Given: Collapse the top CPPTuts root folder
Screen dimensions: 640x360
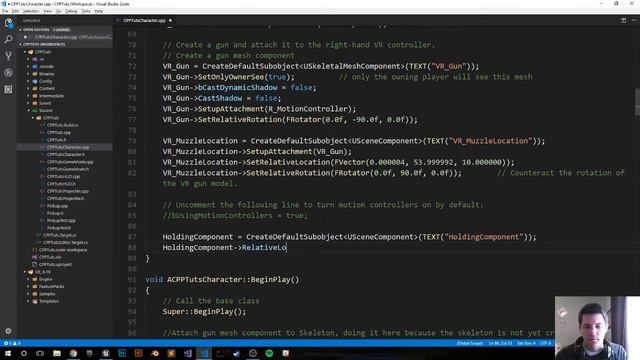Looking at the screenshot, I should coord(42,52).
